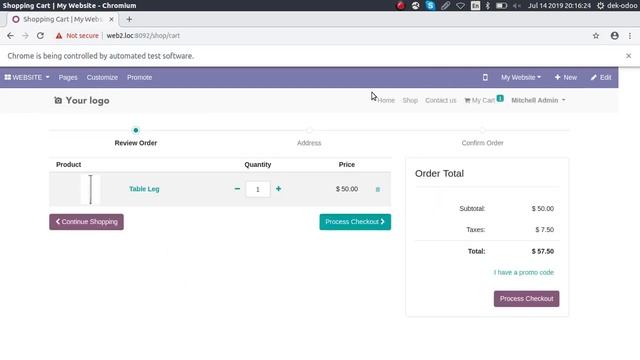Click the New content button
The image size is (640, 360).
click(565, 77)
